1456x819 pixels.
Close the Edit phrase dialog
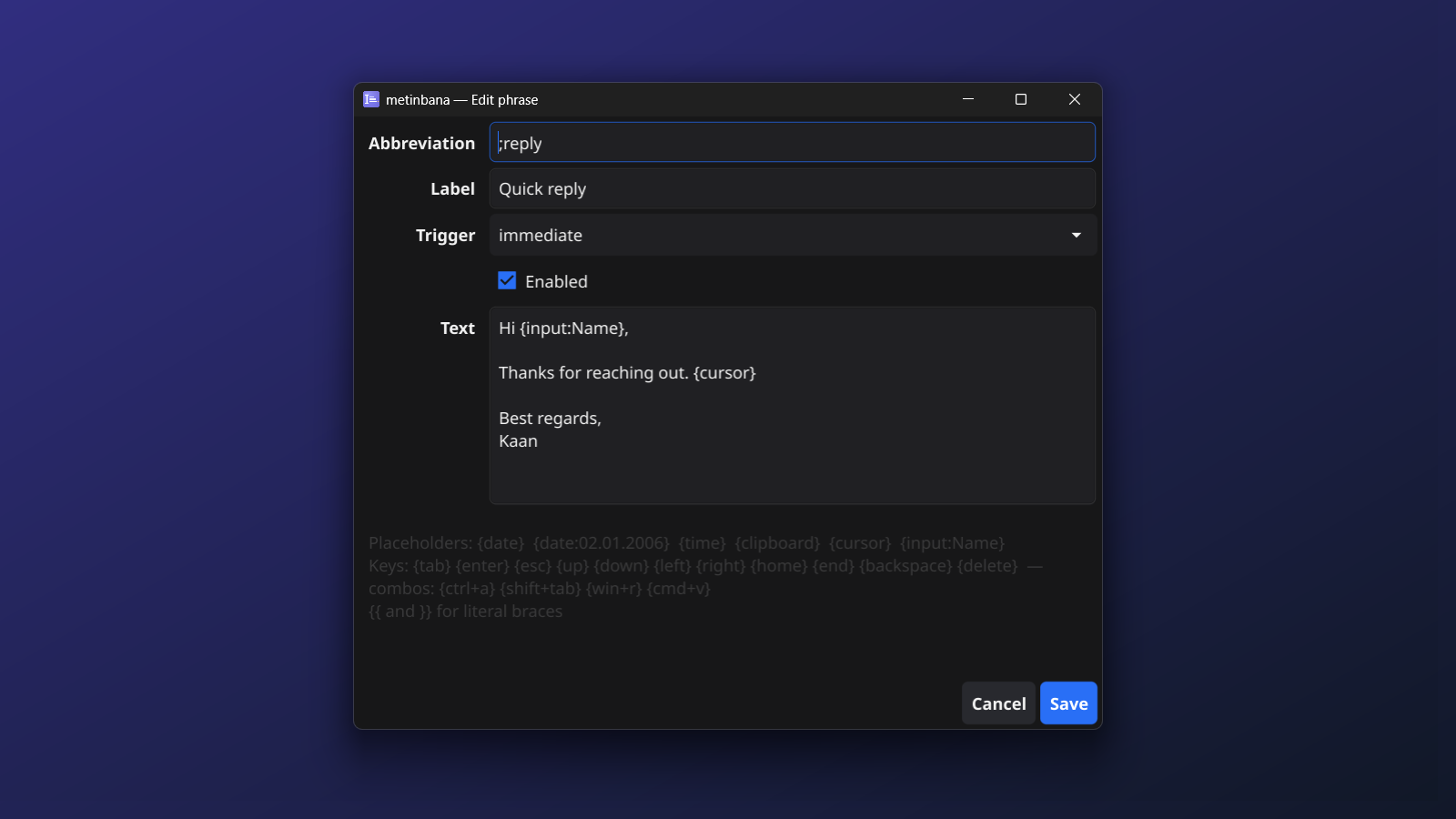[x=1075, y=99]
